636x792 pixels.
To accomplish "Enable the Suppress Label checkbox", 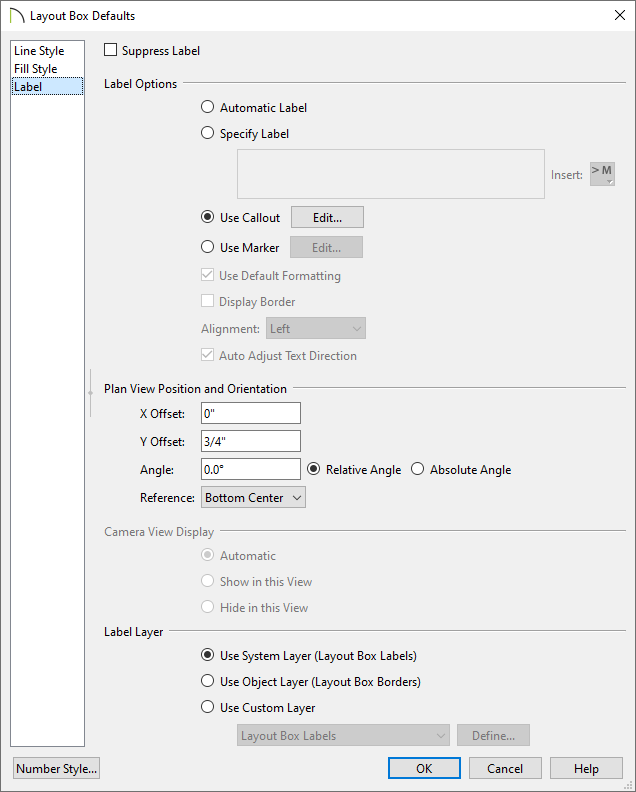I will 110,50.
